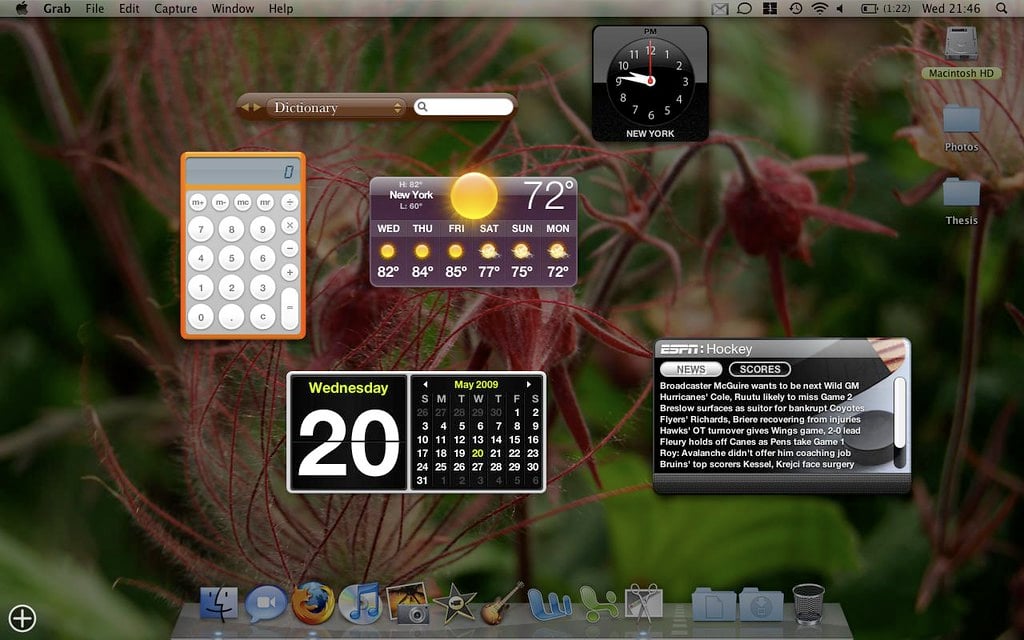Select the News view in ESPN widget
The height and width of the screenshot is (640, 1024).
(x=691, y=369)
